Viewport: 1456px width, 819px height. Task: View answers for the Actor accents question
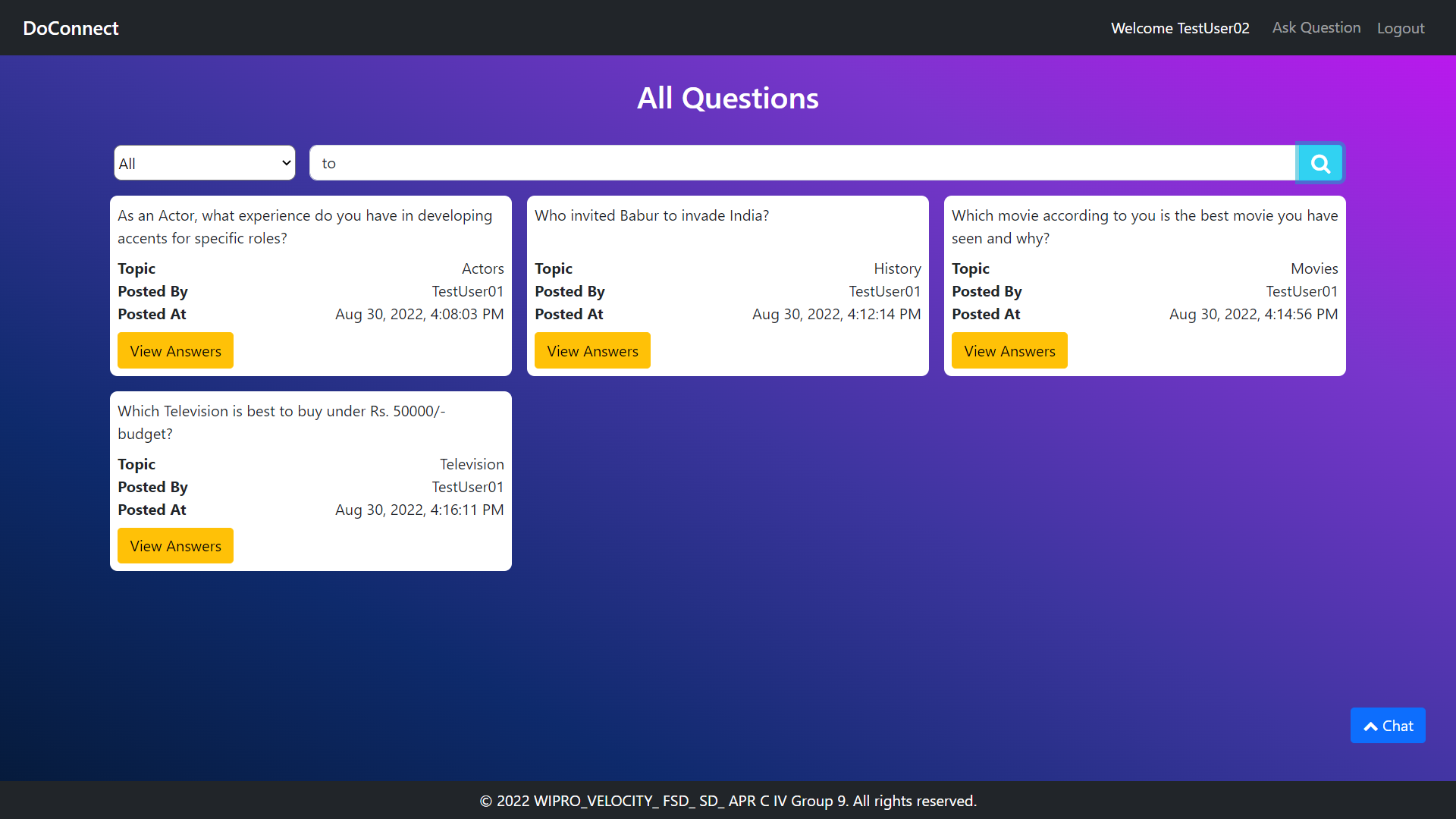tap(175, 351)
